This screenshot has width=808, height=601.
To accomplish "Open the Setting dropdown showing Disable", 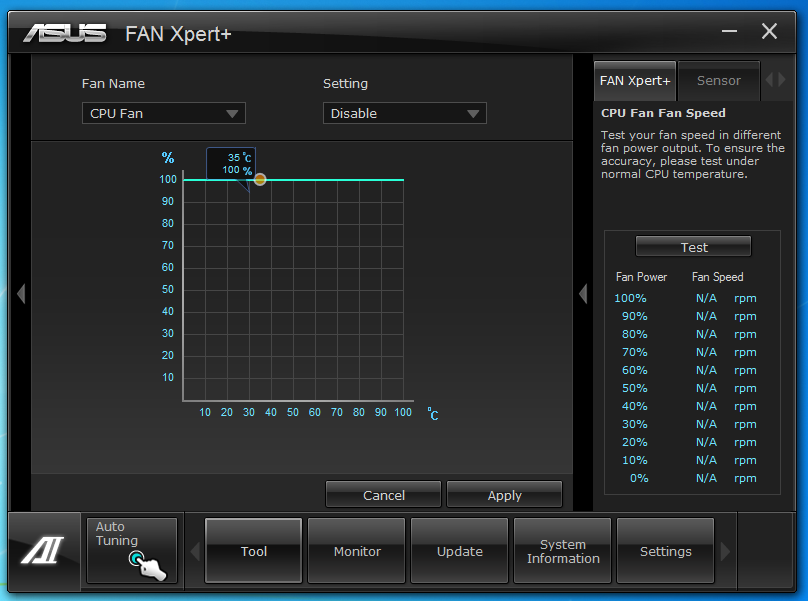I will (x=405, y=113).
